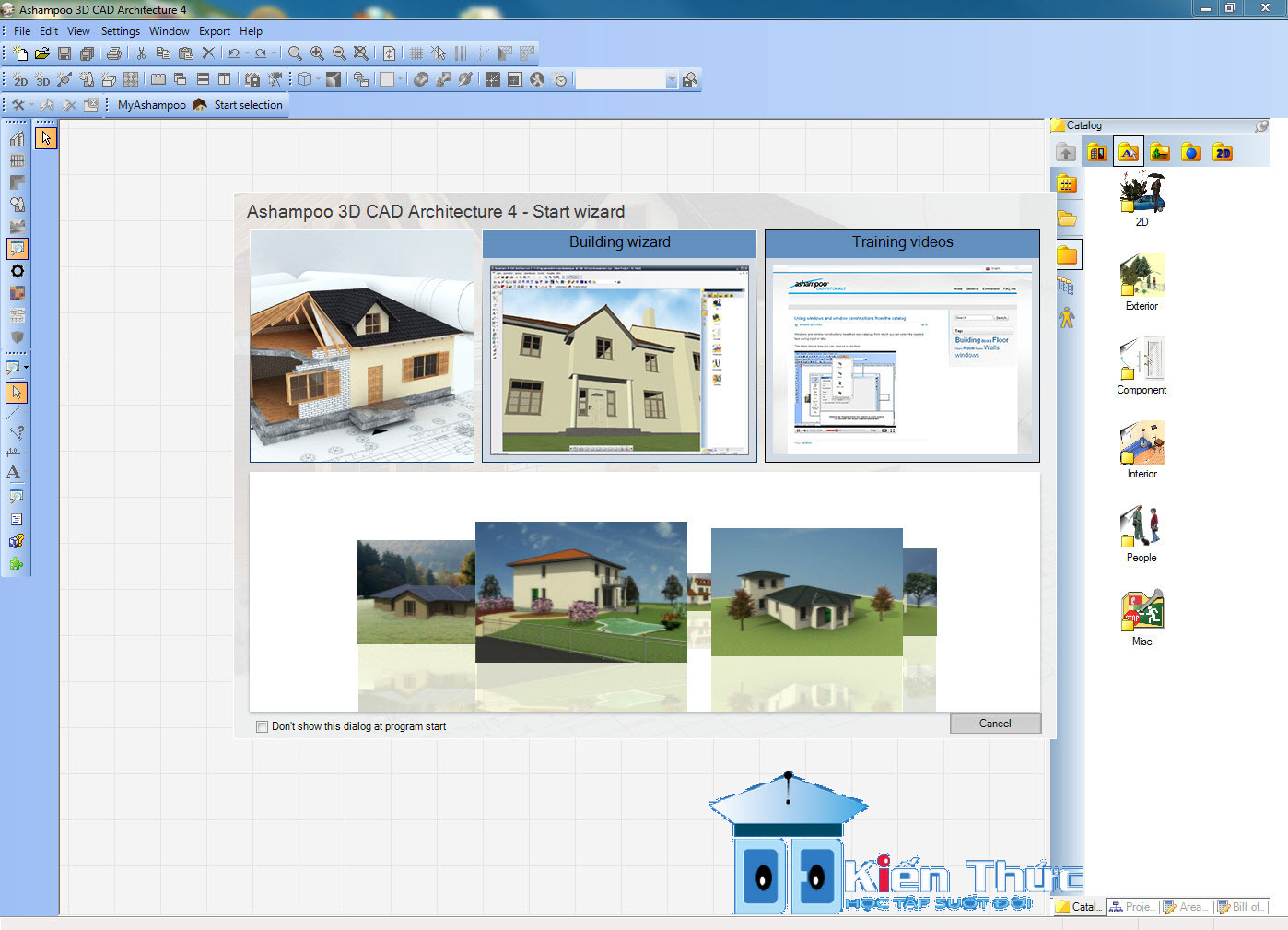Click the green puzzle piece plugin icon
Image resolution: width=1288 pixels, height=930 pixels.
(16, 563)
